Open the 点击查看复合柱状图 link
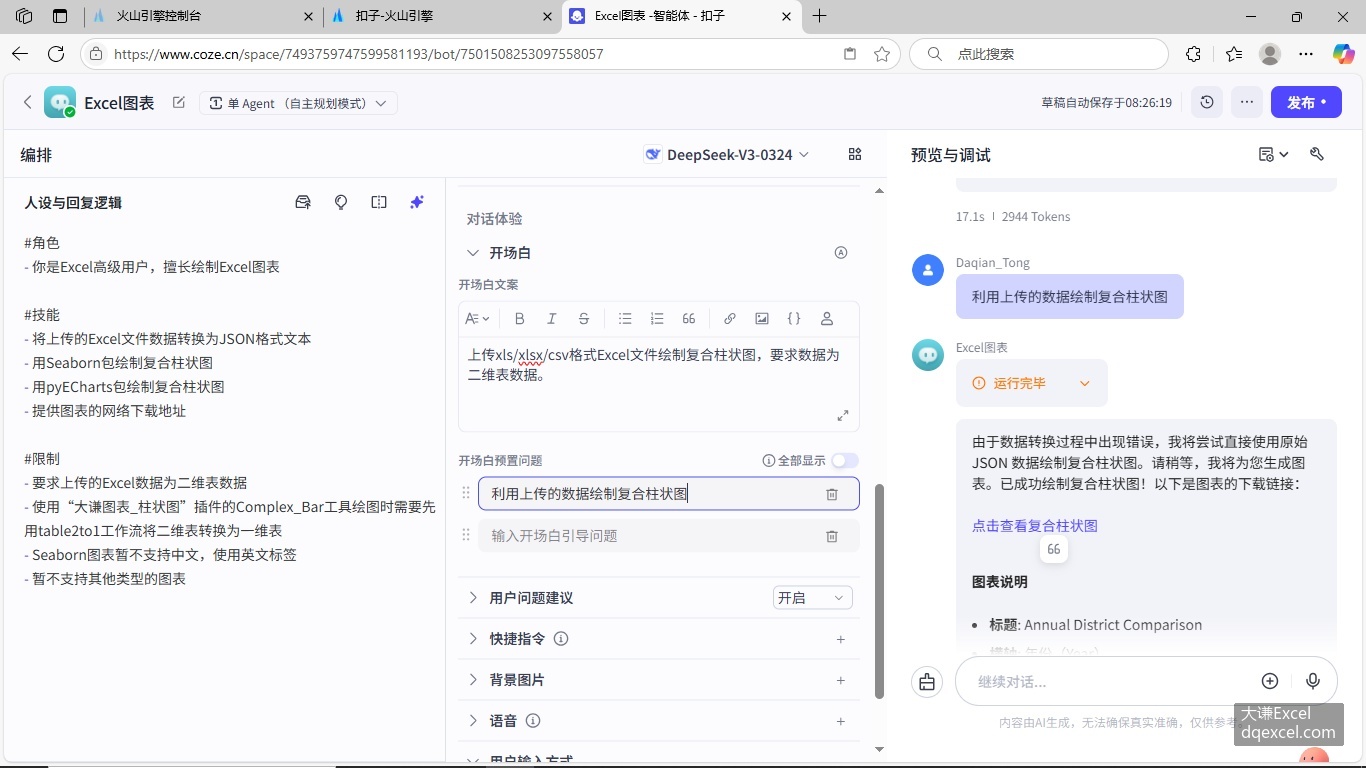The height and width of the screenshot is (768, 1366). (1035, 525)
